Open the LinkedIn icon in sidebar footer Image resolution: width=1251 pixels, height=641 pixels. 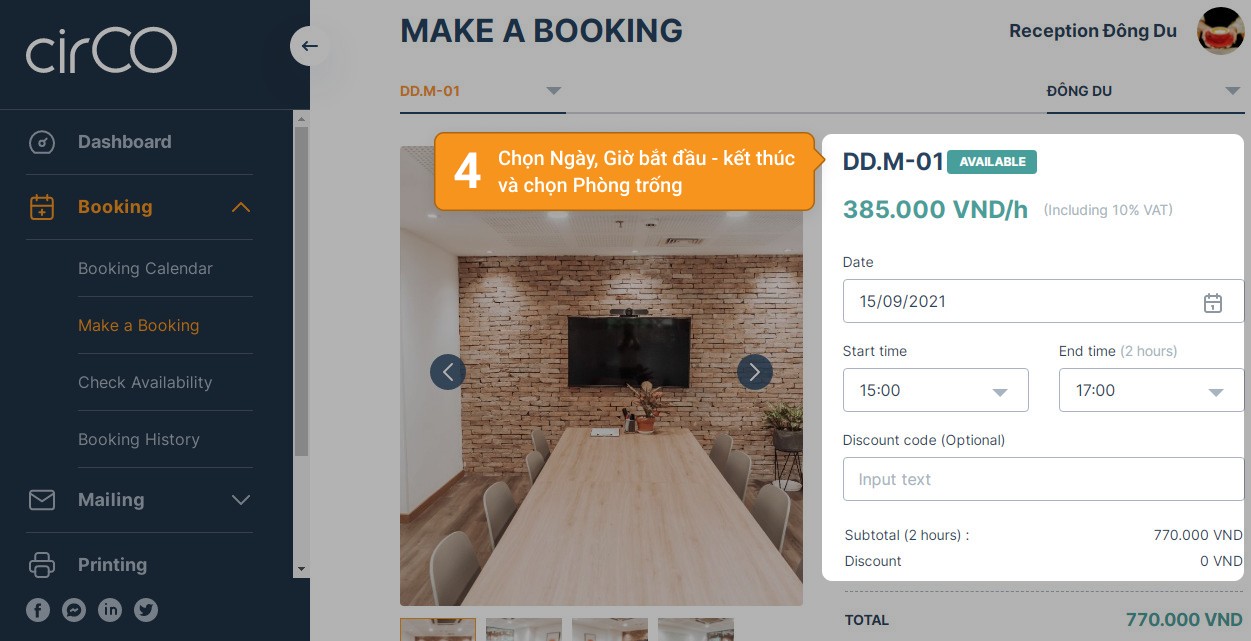point(110,609)
